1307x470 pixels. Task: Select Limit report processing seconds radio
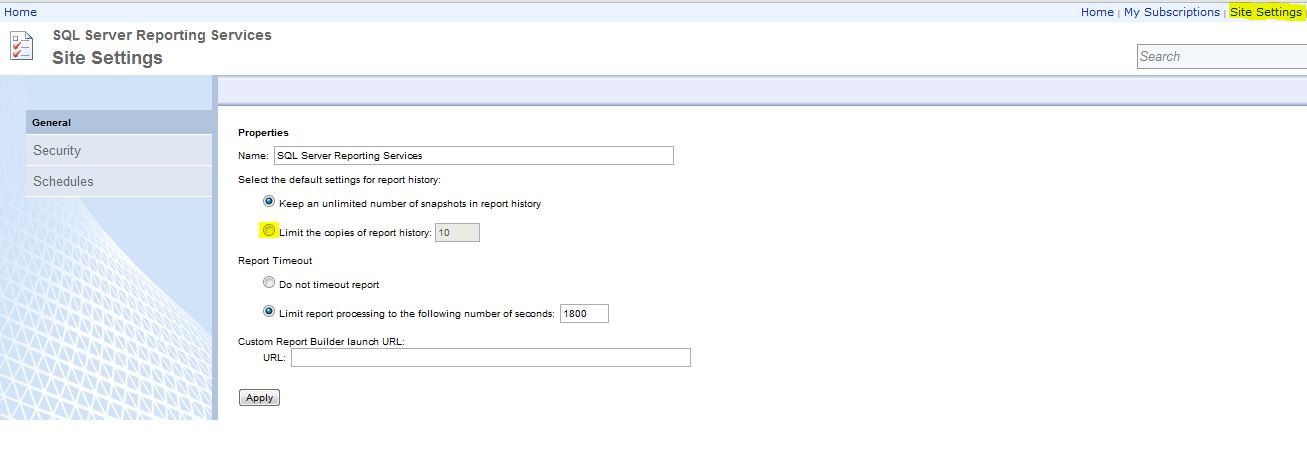point(269,312)
